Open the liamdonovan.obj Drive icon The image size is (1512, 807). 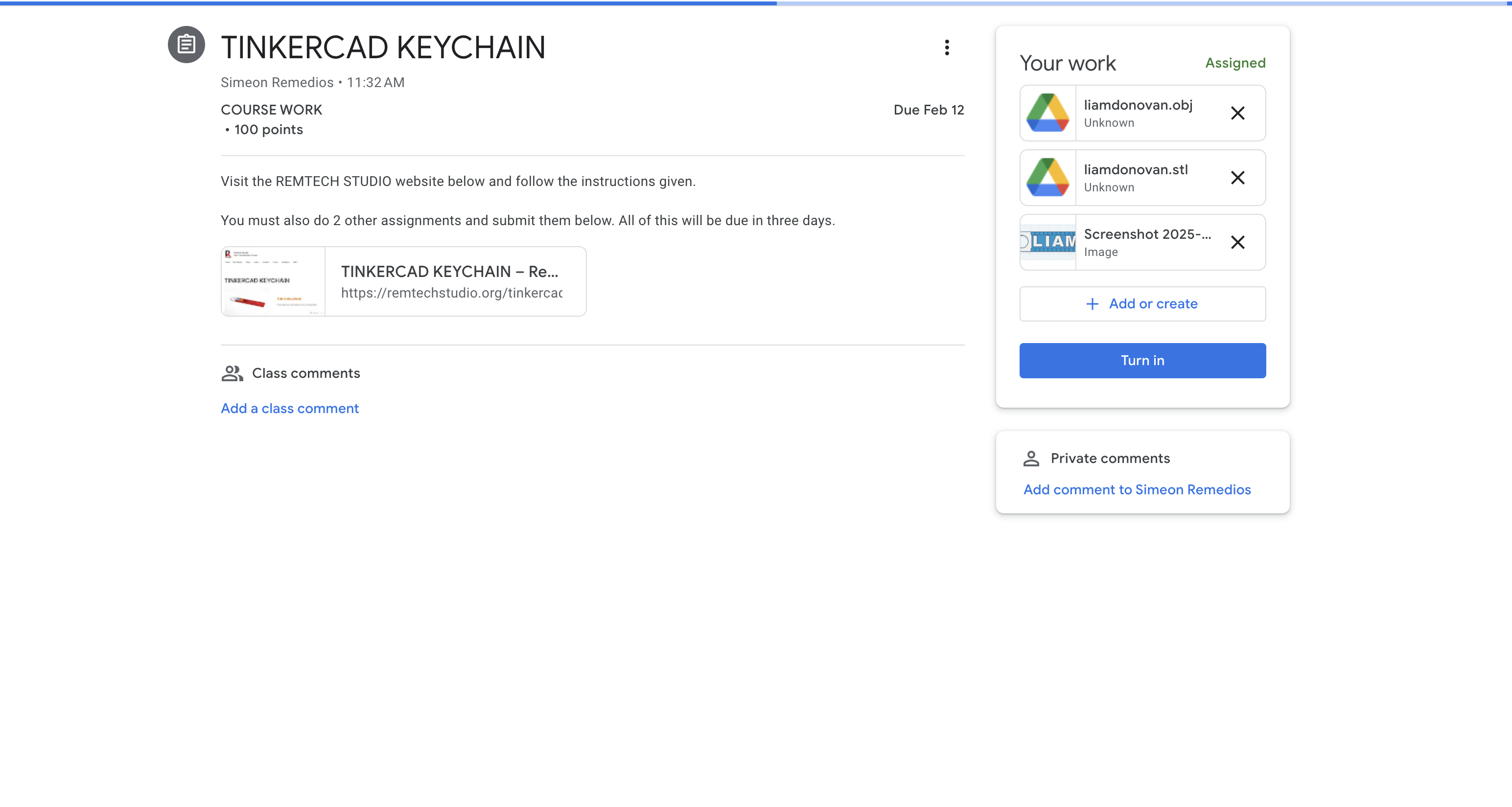(x=1047, y=113)
